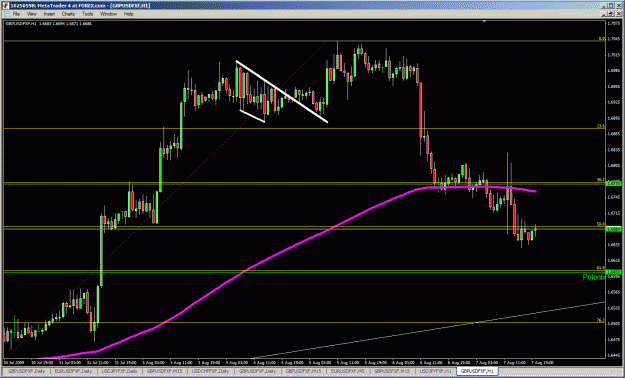Open the Charts menu
625x378 pixels.
(x=68, y=14)
